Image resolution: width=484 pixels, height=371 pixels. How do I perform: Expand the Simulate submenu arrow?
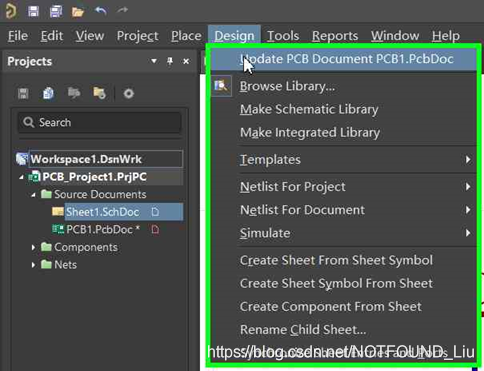coord(468,233)
